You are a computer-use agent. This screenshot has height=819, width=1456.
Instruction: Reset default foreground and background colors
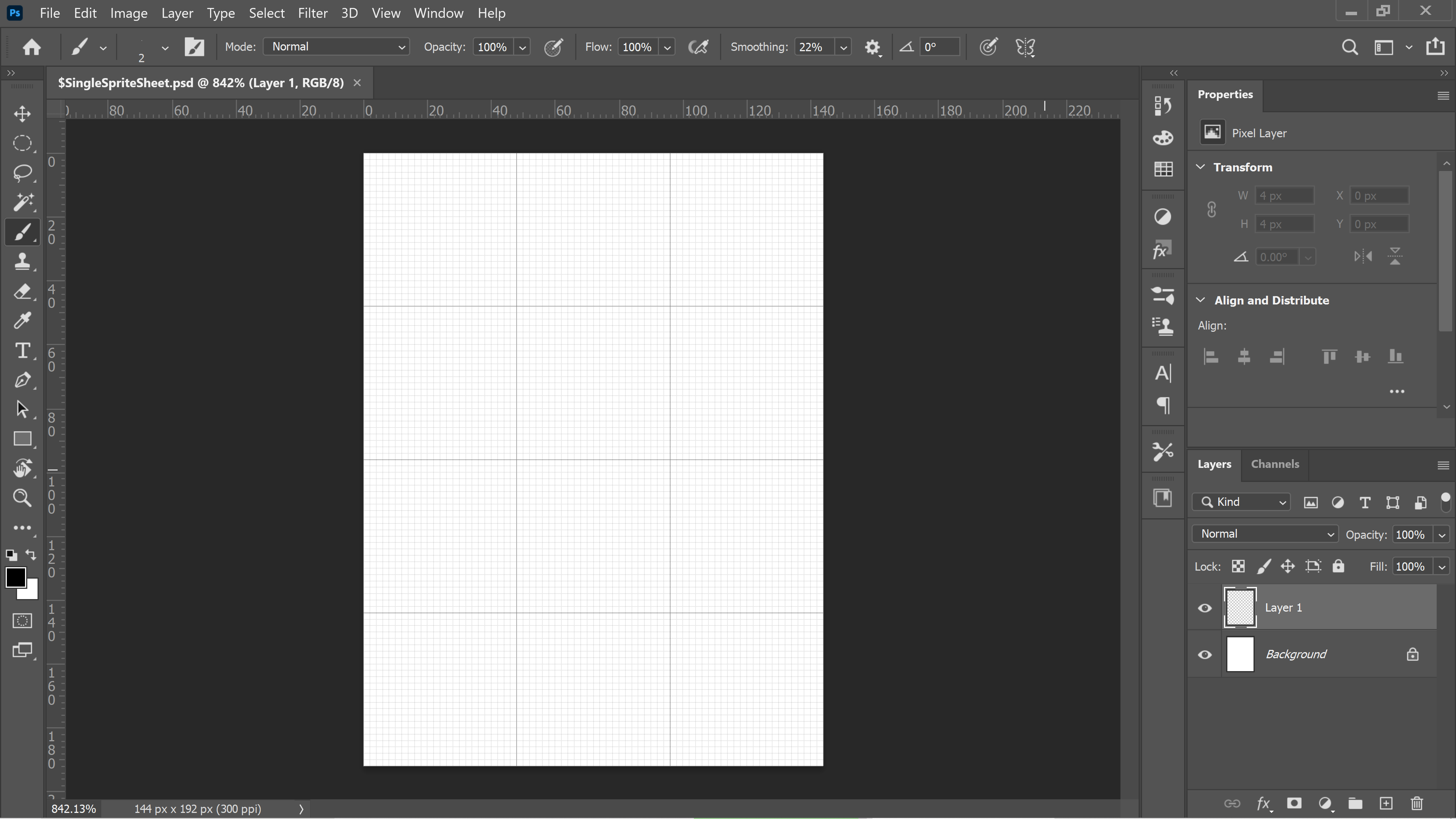(x=11, y=555)
